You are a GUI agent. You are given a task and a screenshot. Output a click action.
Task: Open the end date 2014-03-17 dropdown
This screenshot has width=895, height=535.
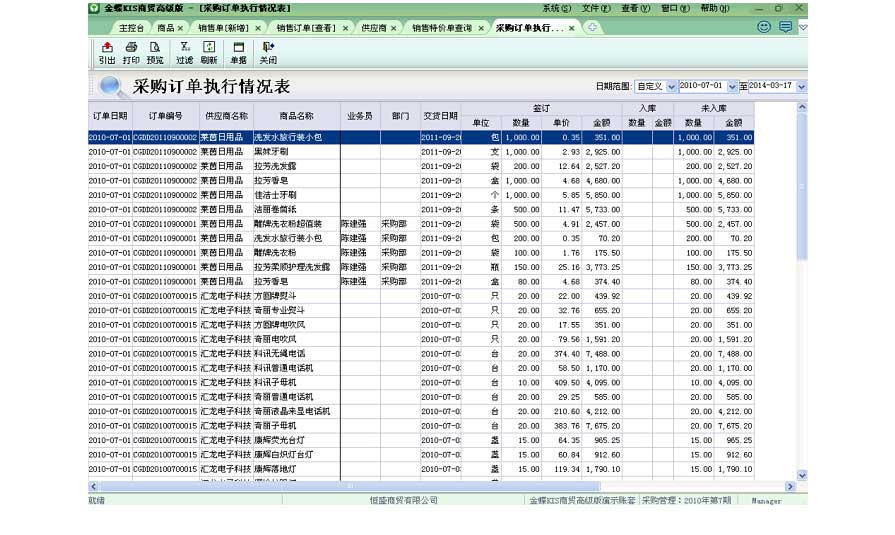coord(802,87)
